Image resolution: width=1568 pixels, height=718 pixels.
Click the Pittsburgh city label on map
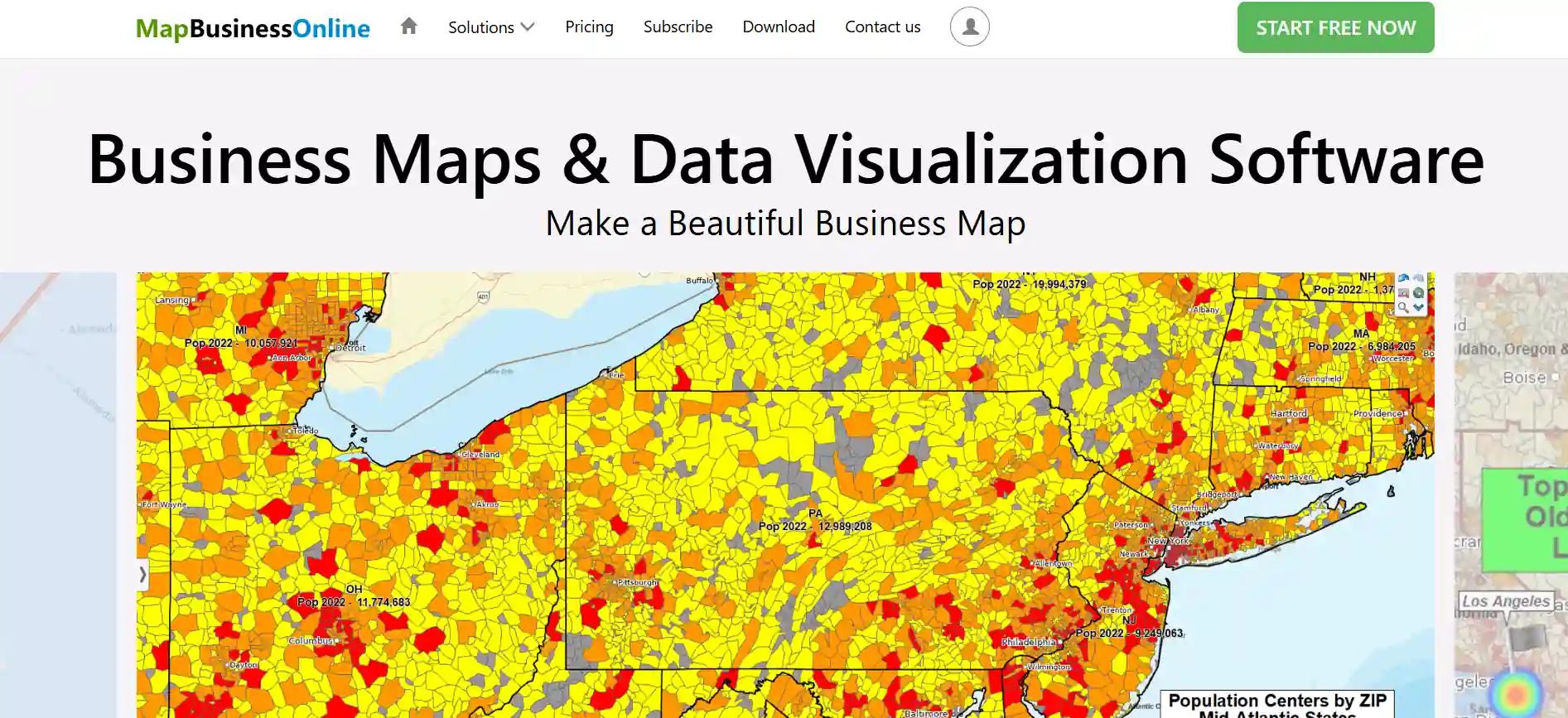(x=638, y=582)
